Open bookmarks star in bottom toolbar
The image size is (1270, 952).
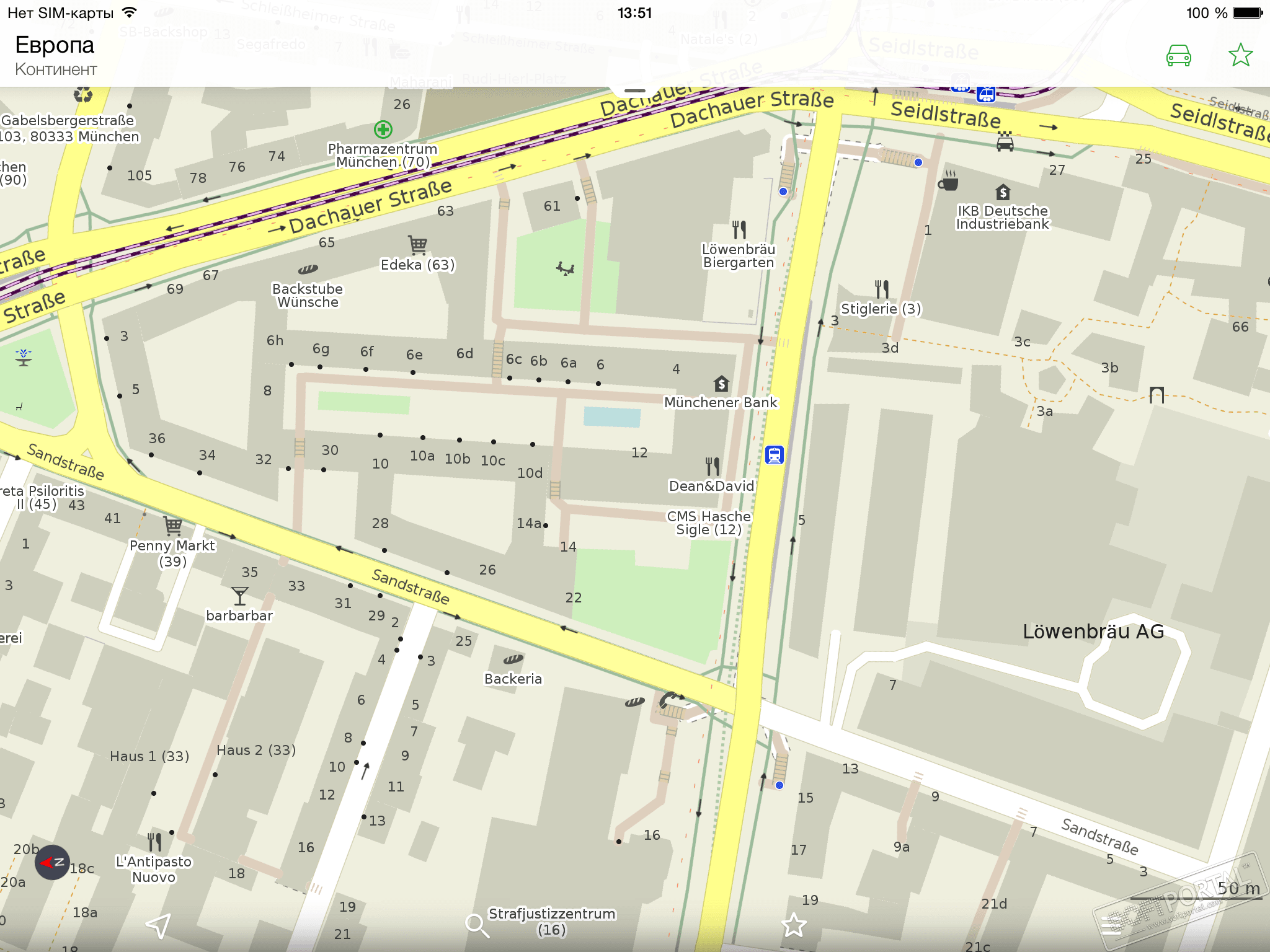(x=794, y=925)
